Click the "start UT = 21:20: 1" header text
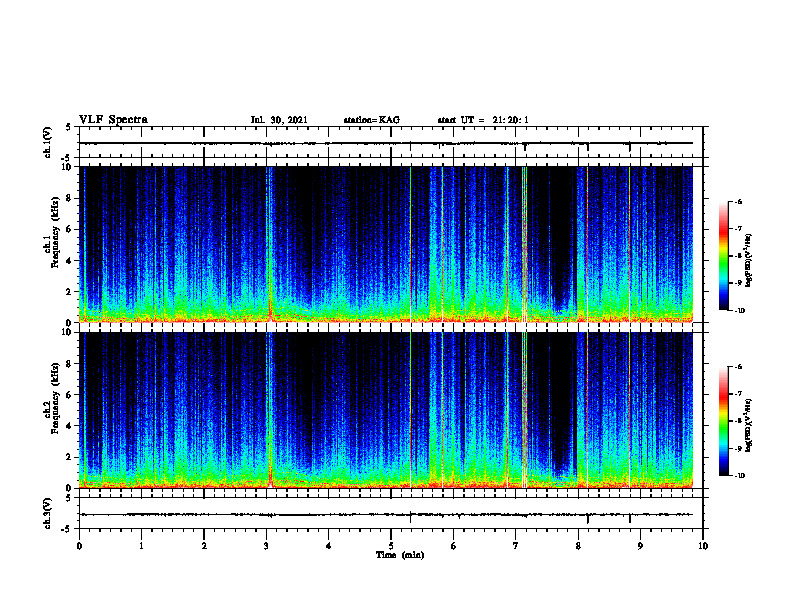792x612 pixels. pos(483,120)
